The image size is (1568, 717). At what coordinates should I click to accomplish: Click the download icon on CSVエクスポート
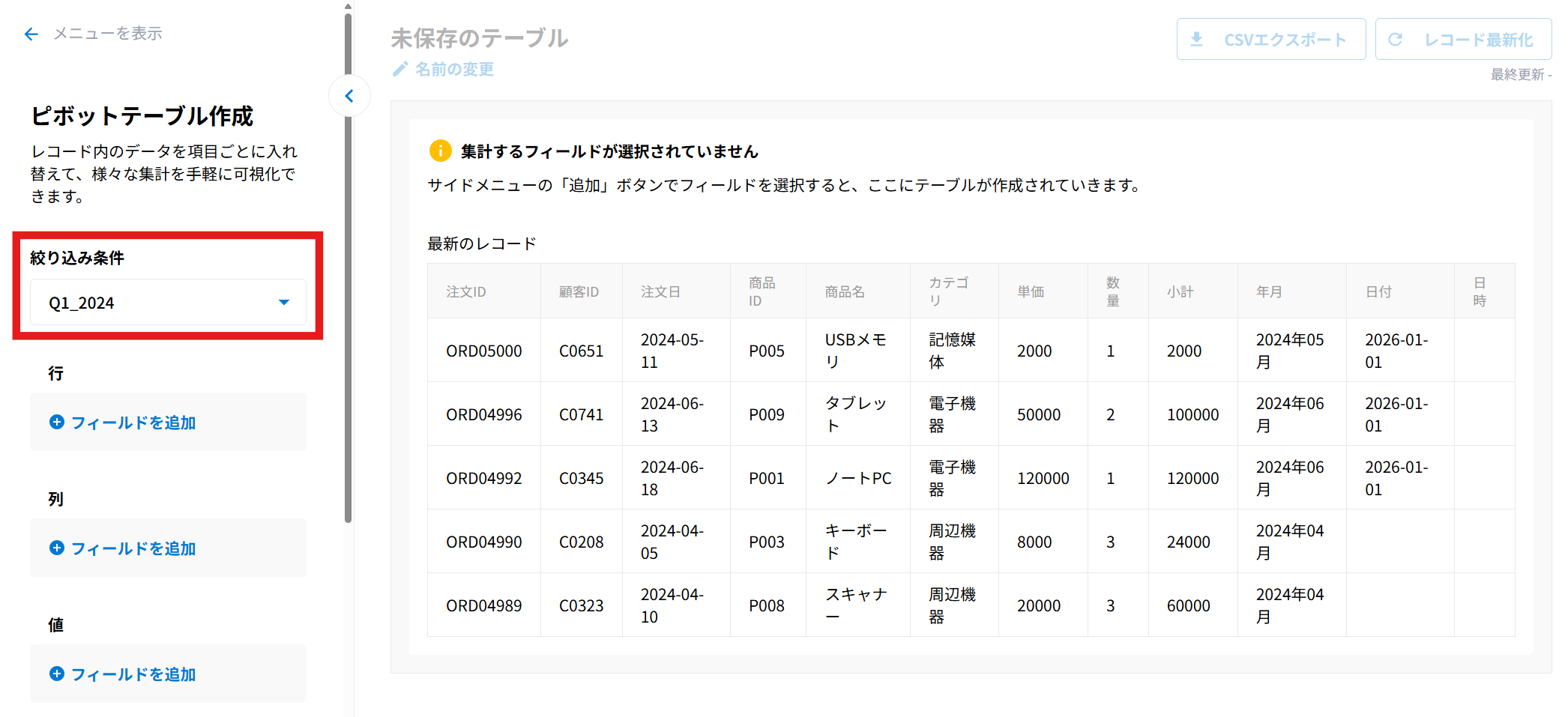(1197, 39)
